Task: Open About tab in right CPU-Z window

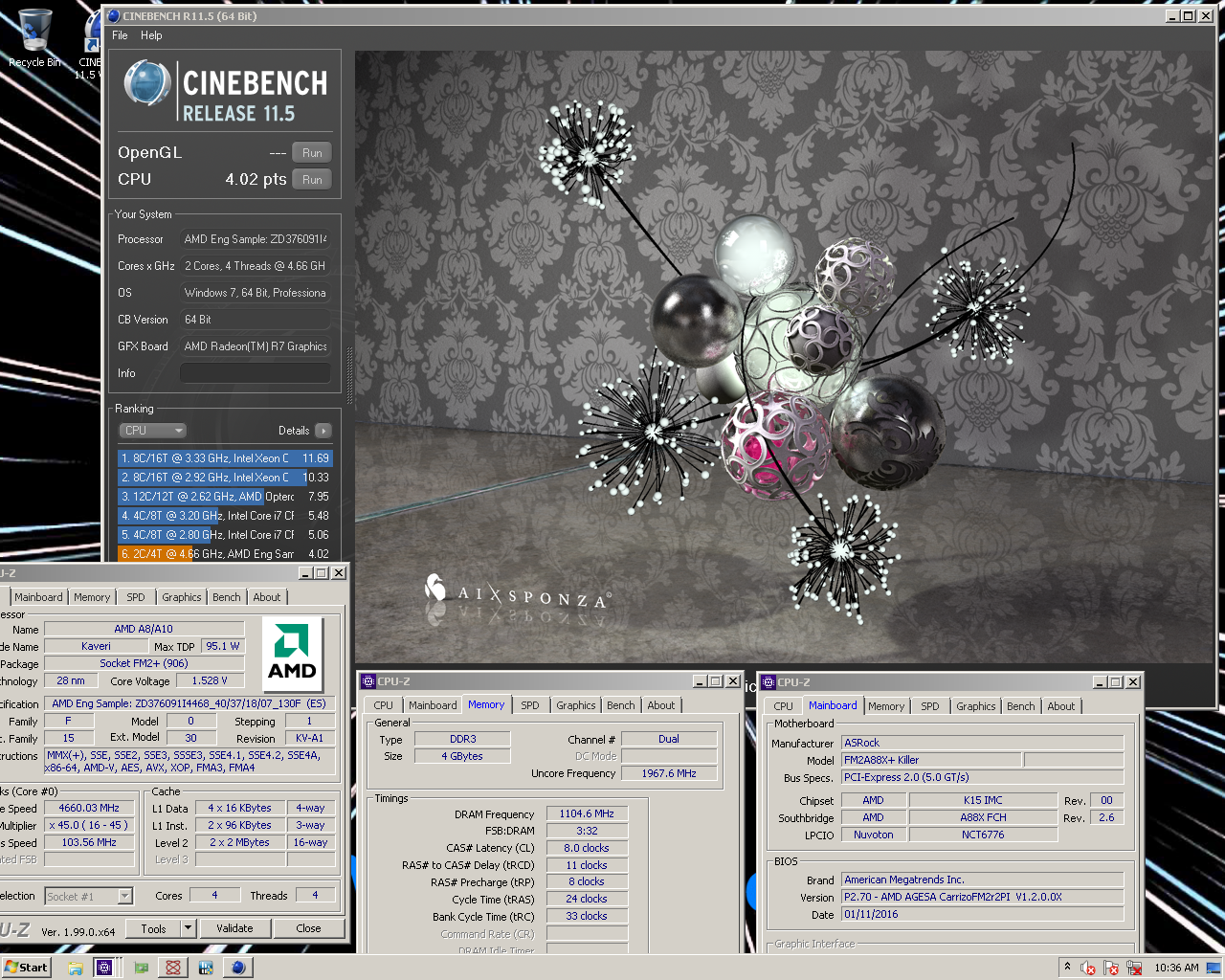Action: point(1061,706)
